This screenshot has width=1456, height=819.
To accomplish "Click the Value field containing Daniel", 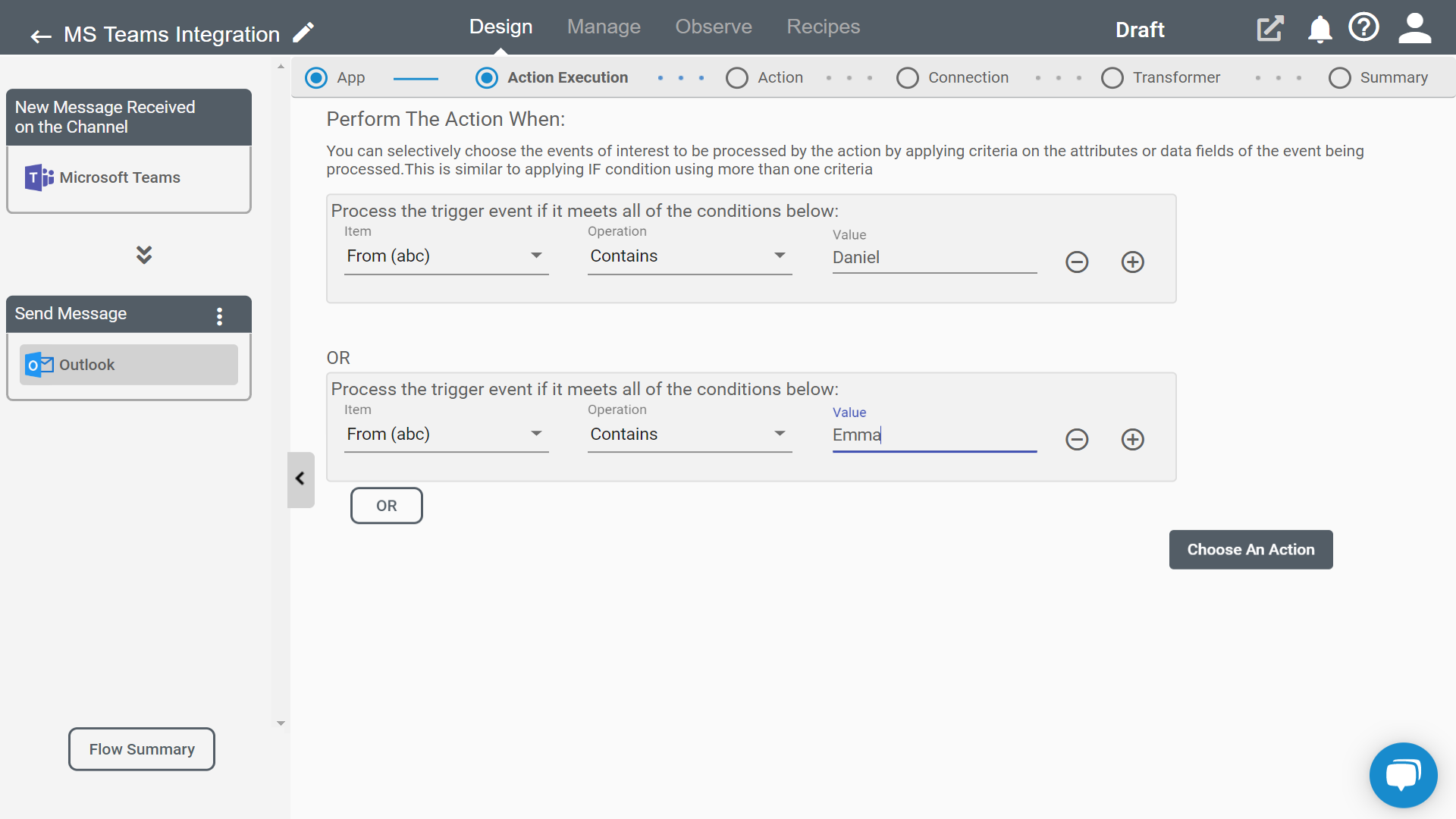I will pyautogui.click(x=934, y=258).
